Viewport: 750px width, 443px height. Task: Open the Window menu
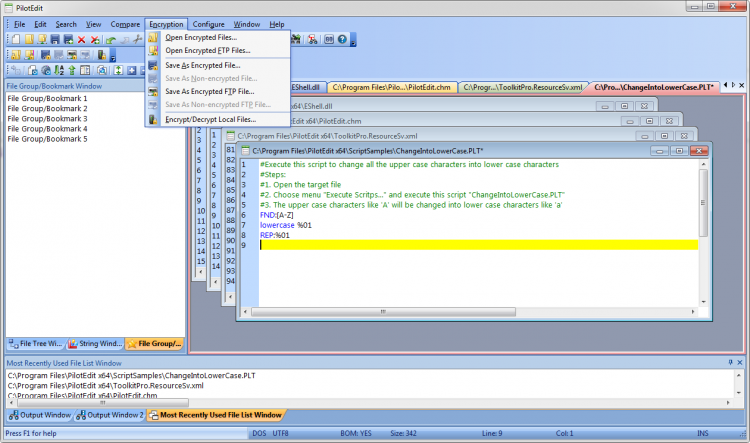point(246,24)
